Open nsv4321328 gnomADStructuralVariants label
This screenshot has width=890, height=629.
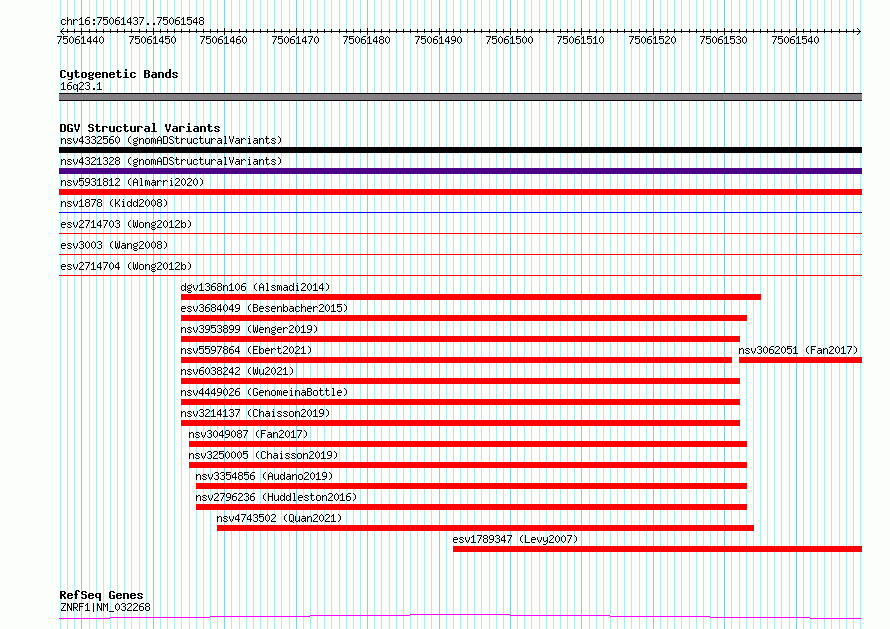click(x=171, y=161)
